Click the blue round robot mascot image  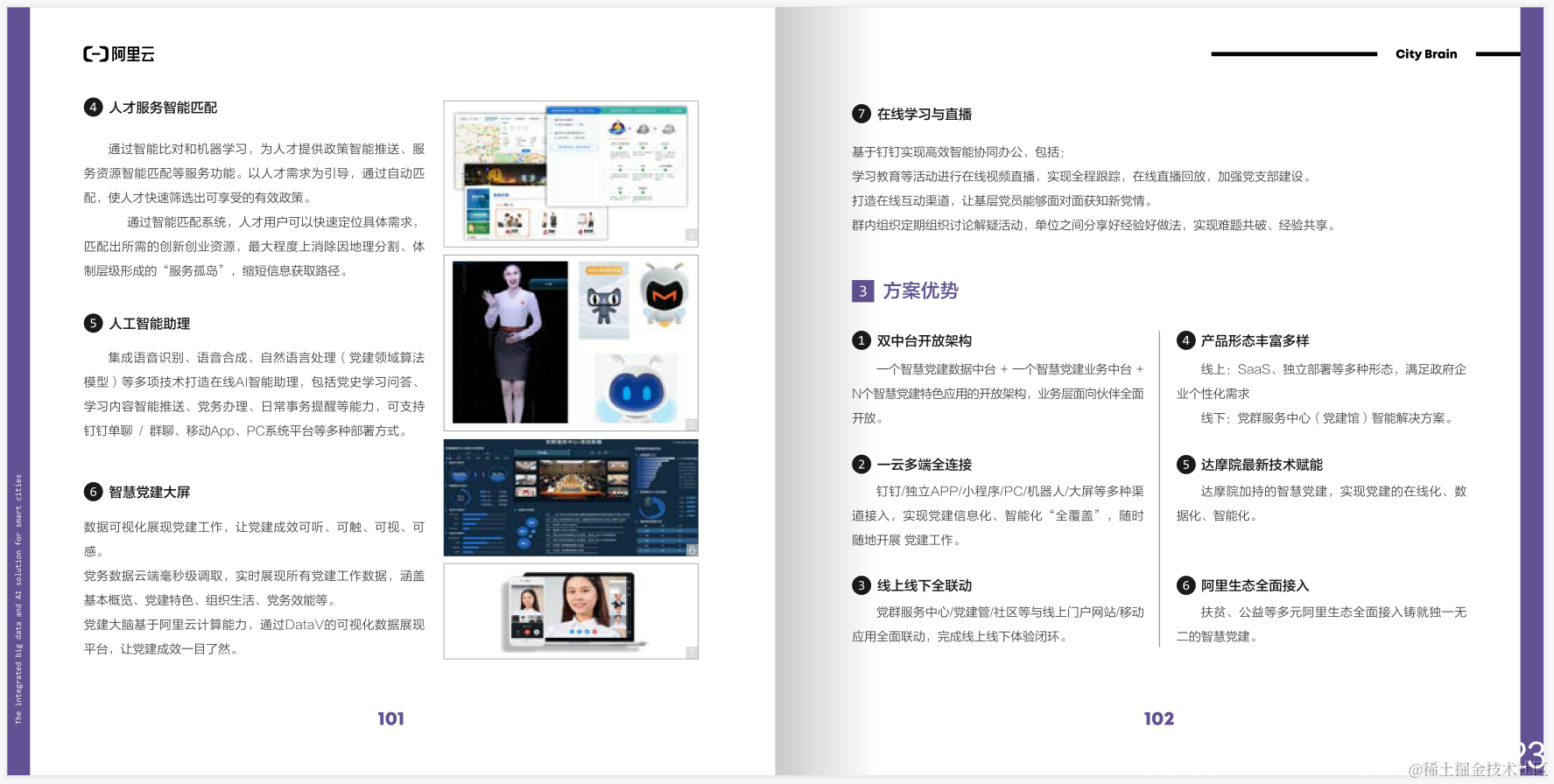click(x=636, y=388)
